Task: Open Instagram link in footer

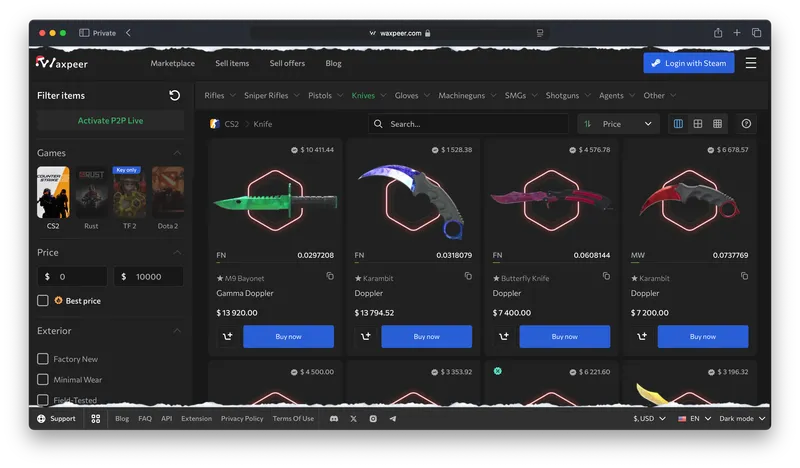Action: coord(373,418)
